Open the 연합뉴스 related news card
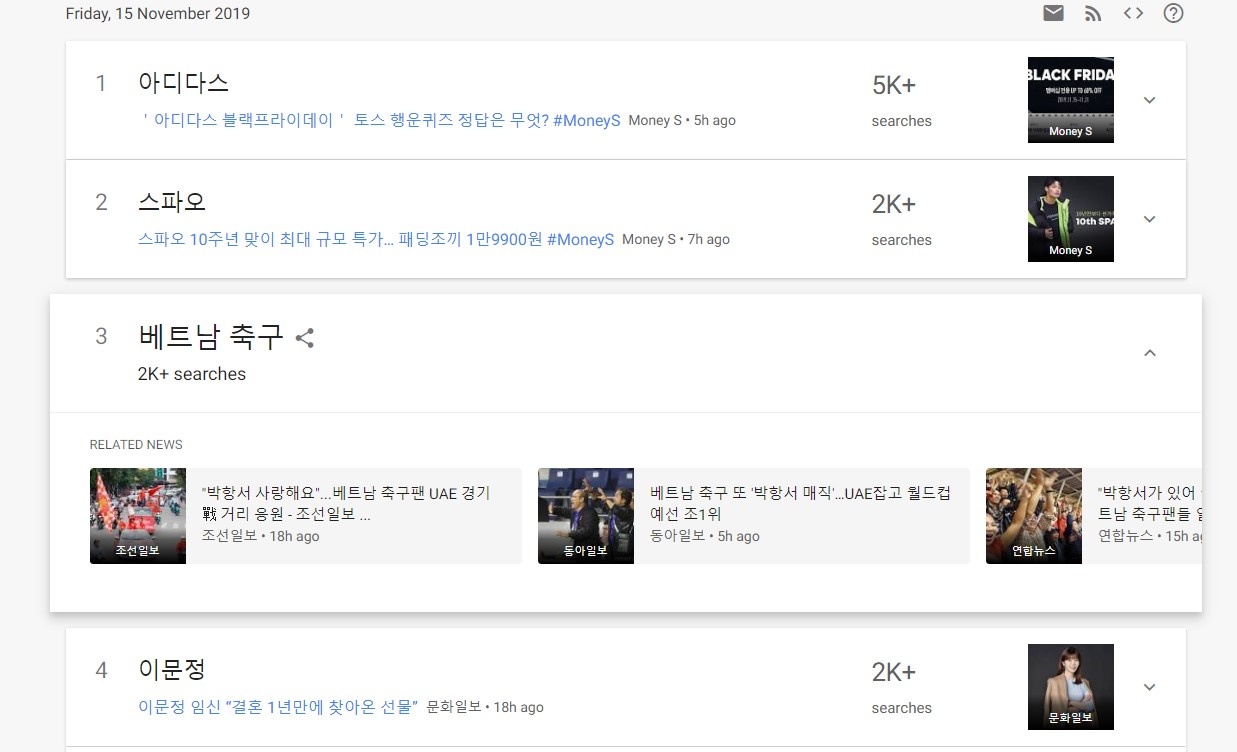This screenshot has height=752, width=1237. (1093, 516)
